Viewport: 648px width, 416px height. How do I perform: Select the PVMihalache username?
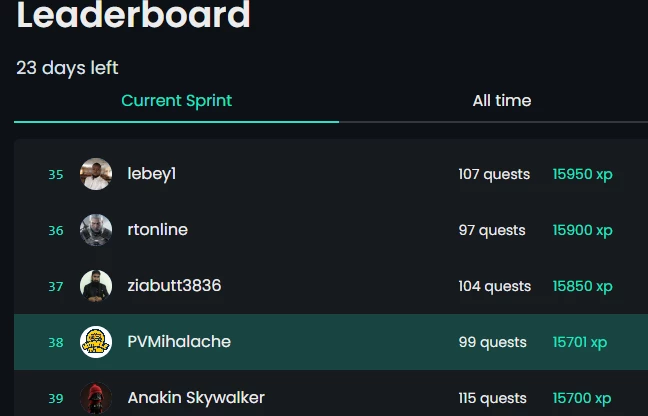coord(179,342)
